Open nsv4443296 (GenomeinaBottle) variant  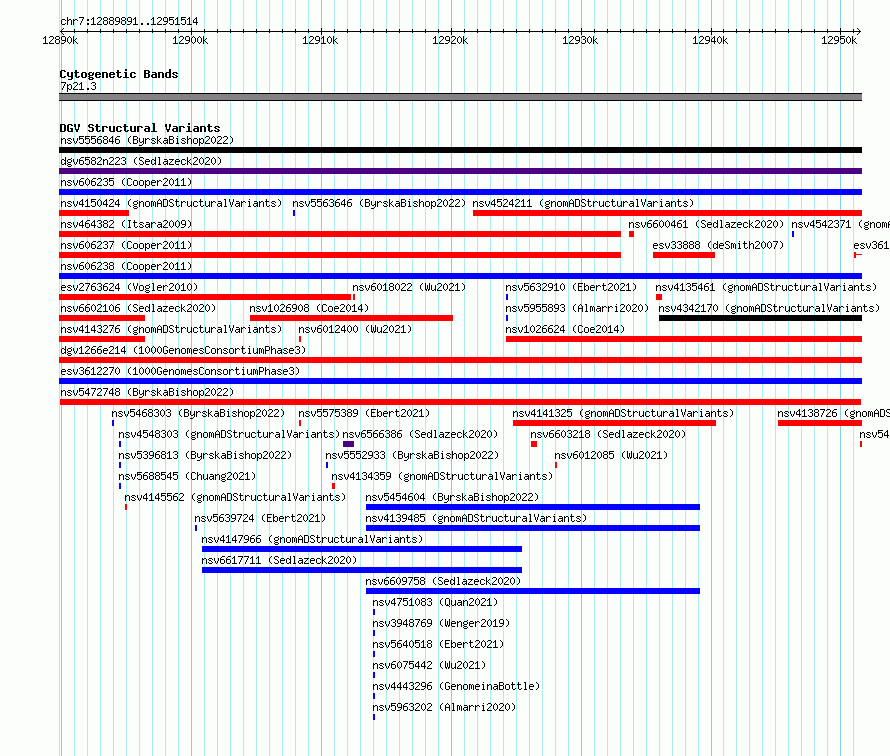456,686
